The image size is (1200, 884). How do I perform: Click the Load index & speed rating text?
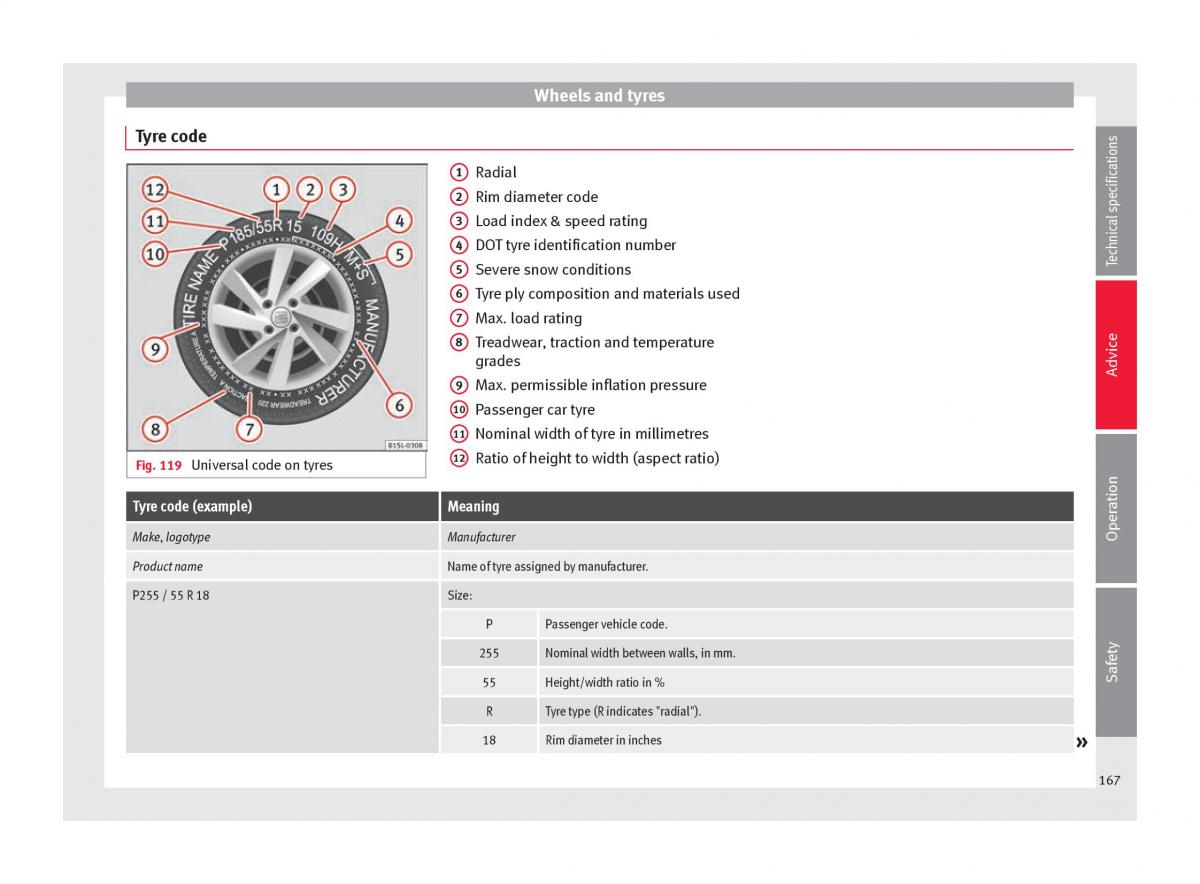tap(561, 221)
